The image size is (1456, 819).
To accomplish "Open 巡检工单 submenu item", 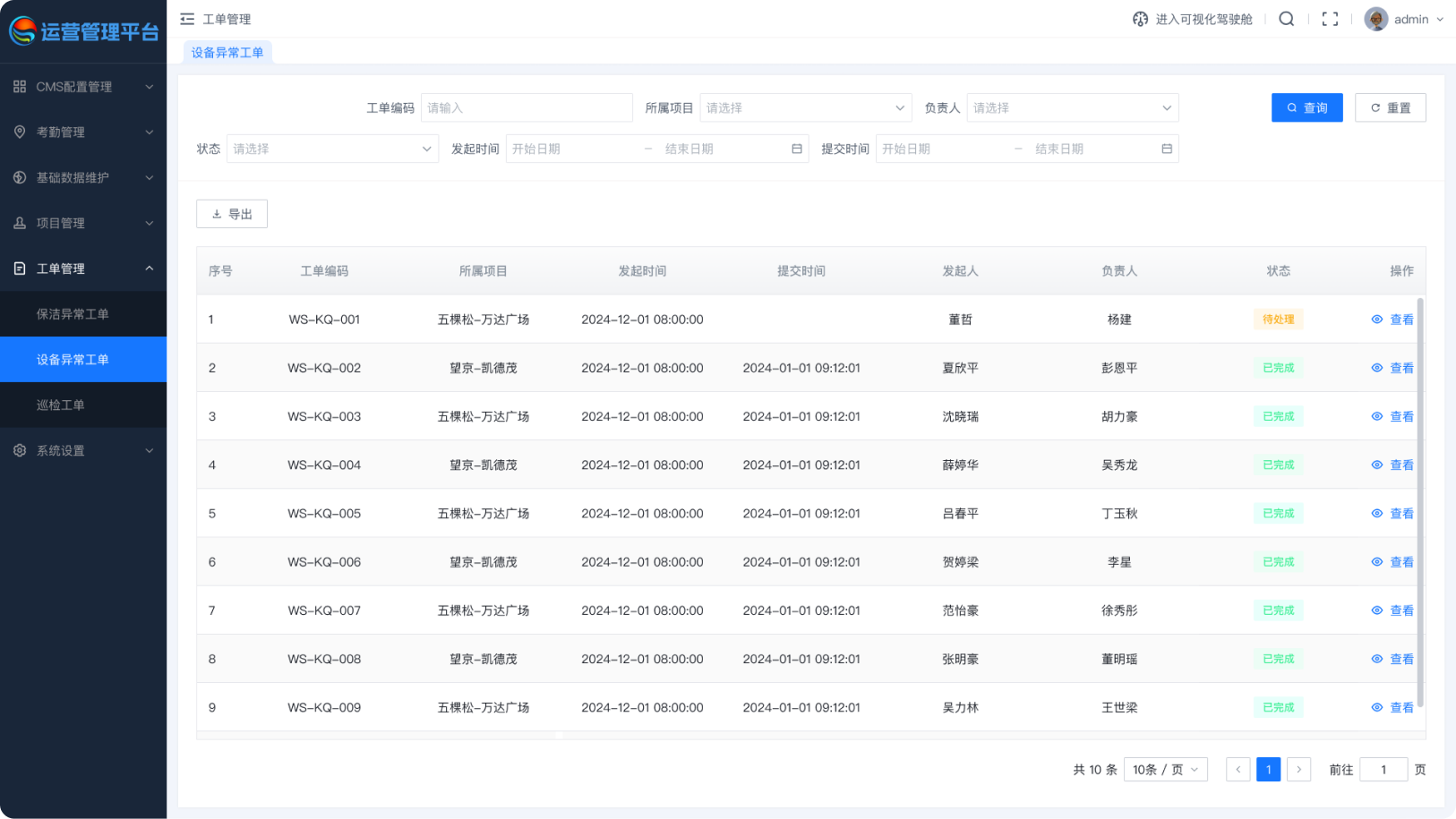I will click(x=83, y=405).
